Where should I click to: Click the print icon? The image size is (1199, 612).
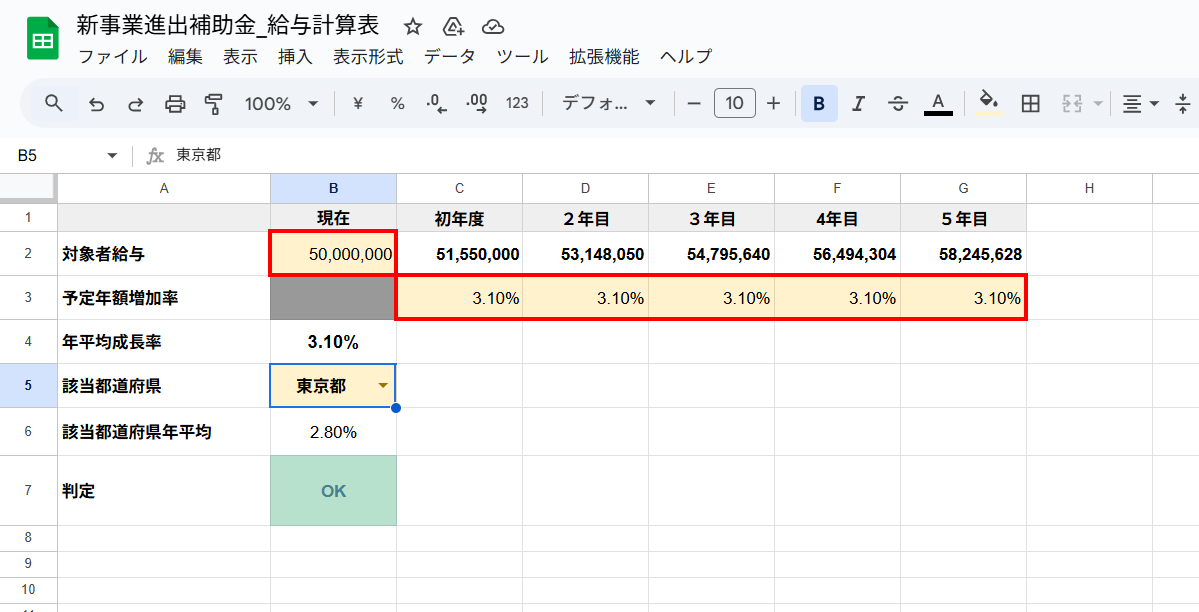175,103
